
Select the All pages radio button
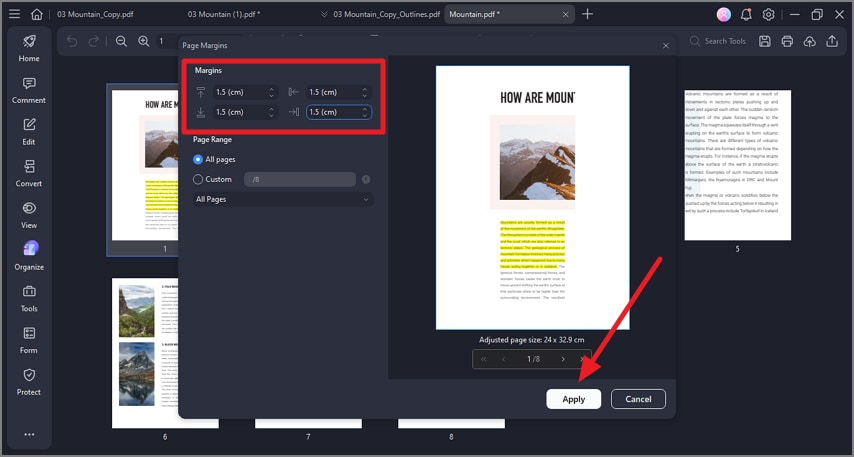click(x=198, y=160)
